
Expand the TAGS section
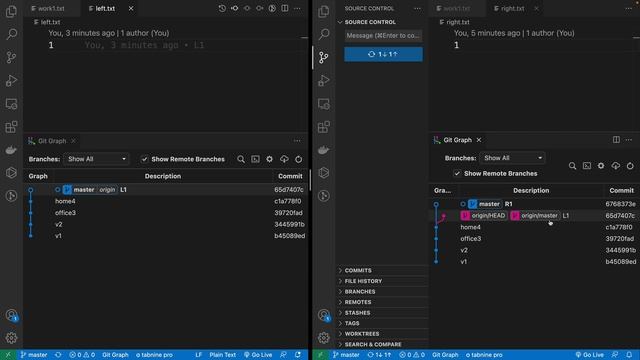[x=382, y=323]
